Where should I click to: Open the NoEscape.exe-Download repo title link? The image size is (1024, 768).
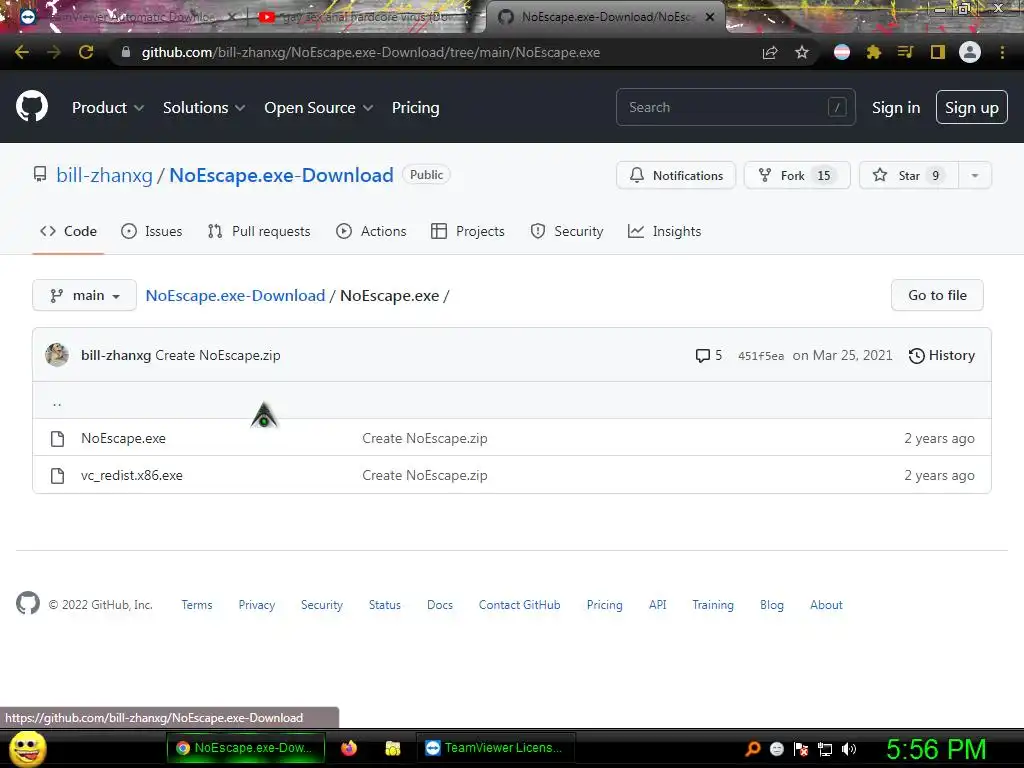(281, 175)
